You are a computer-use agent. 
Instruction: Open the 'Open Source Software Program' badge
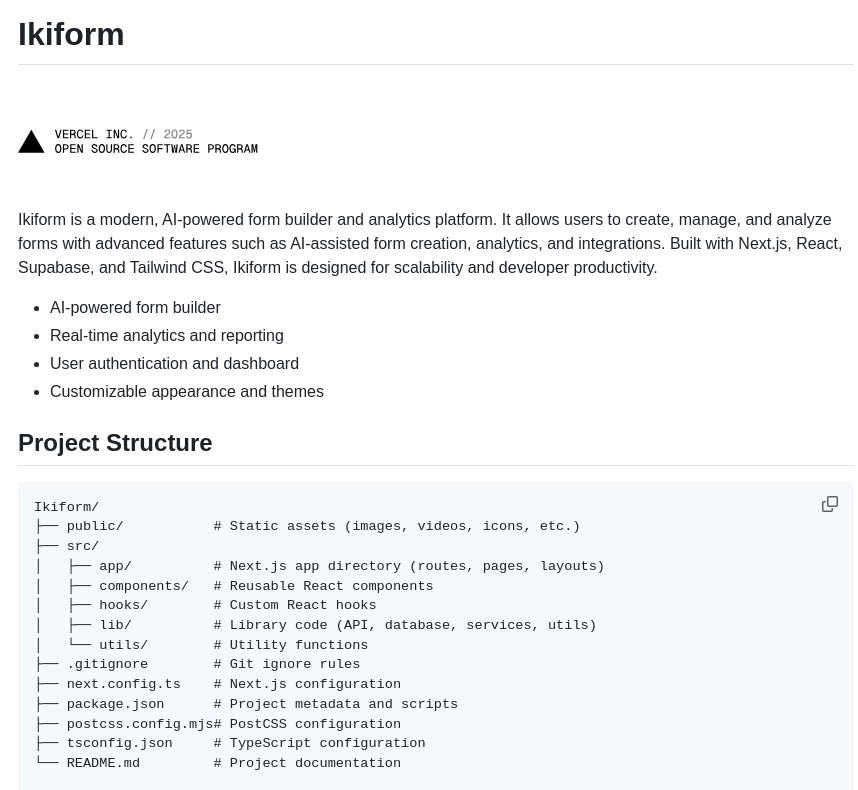tap(156, 149)
